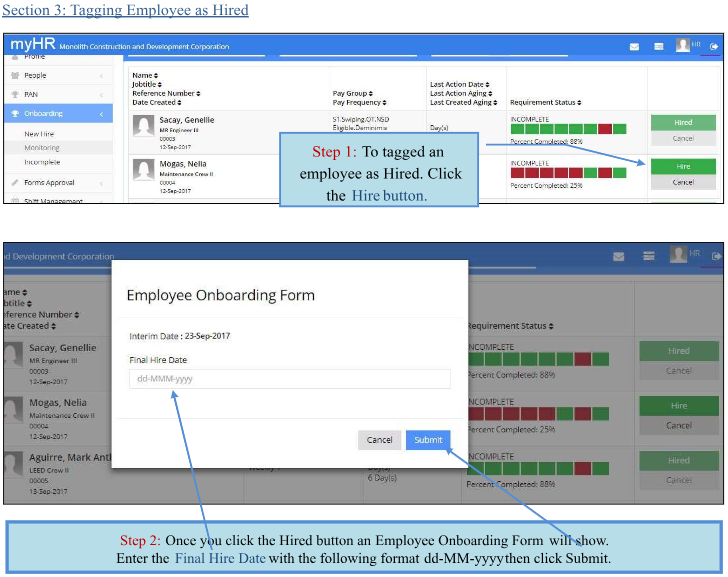Click 'Interim Date : 23-Sep-2017' text
Screen dimensions: 728x577
point(179,336)
